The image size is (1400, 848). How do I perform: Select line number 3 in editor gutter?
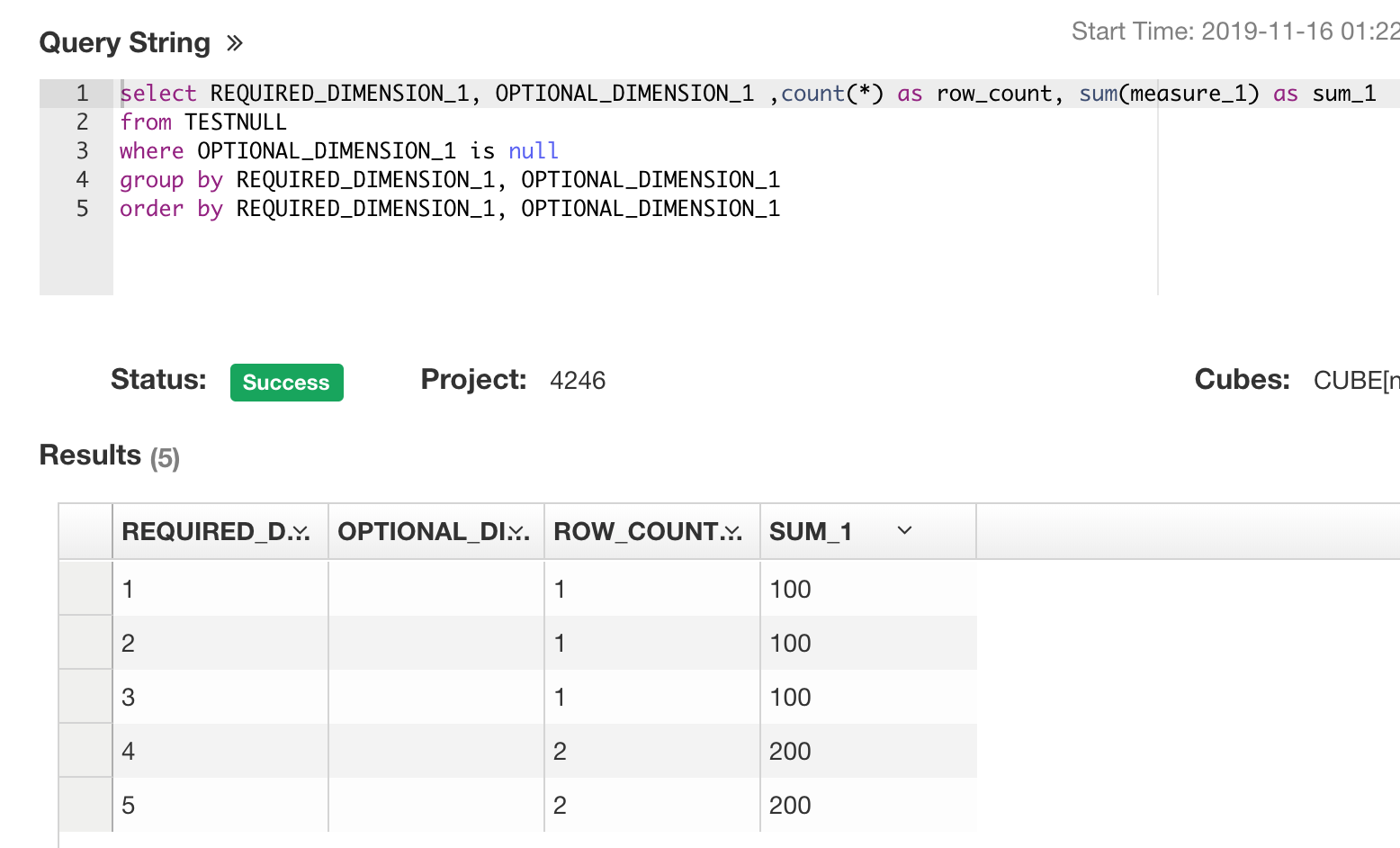(x=82, y=150)
